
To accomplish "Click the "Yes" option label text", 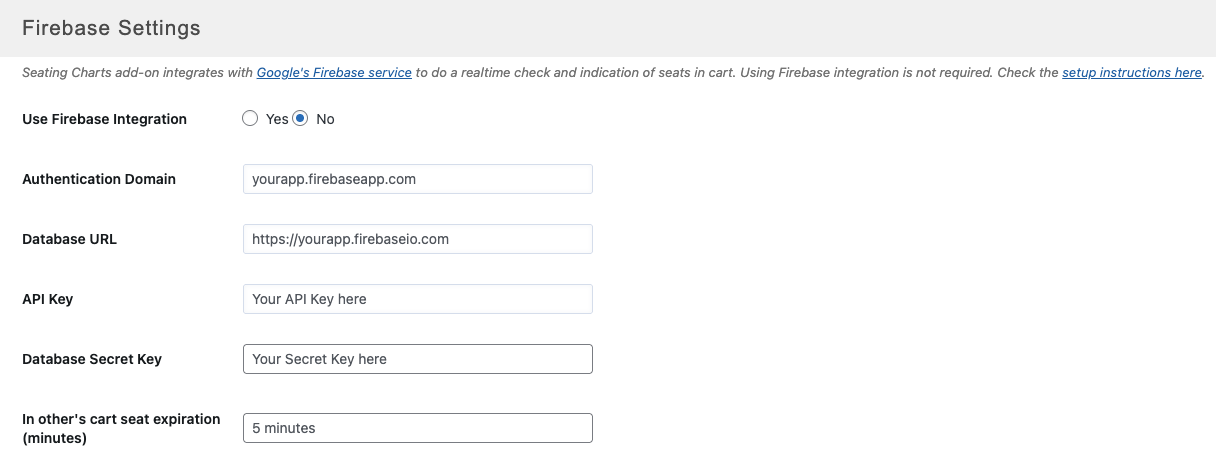I will (x=277, y=119).
